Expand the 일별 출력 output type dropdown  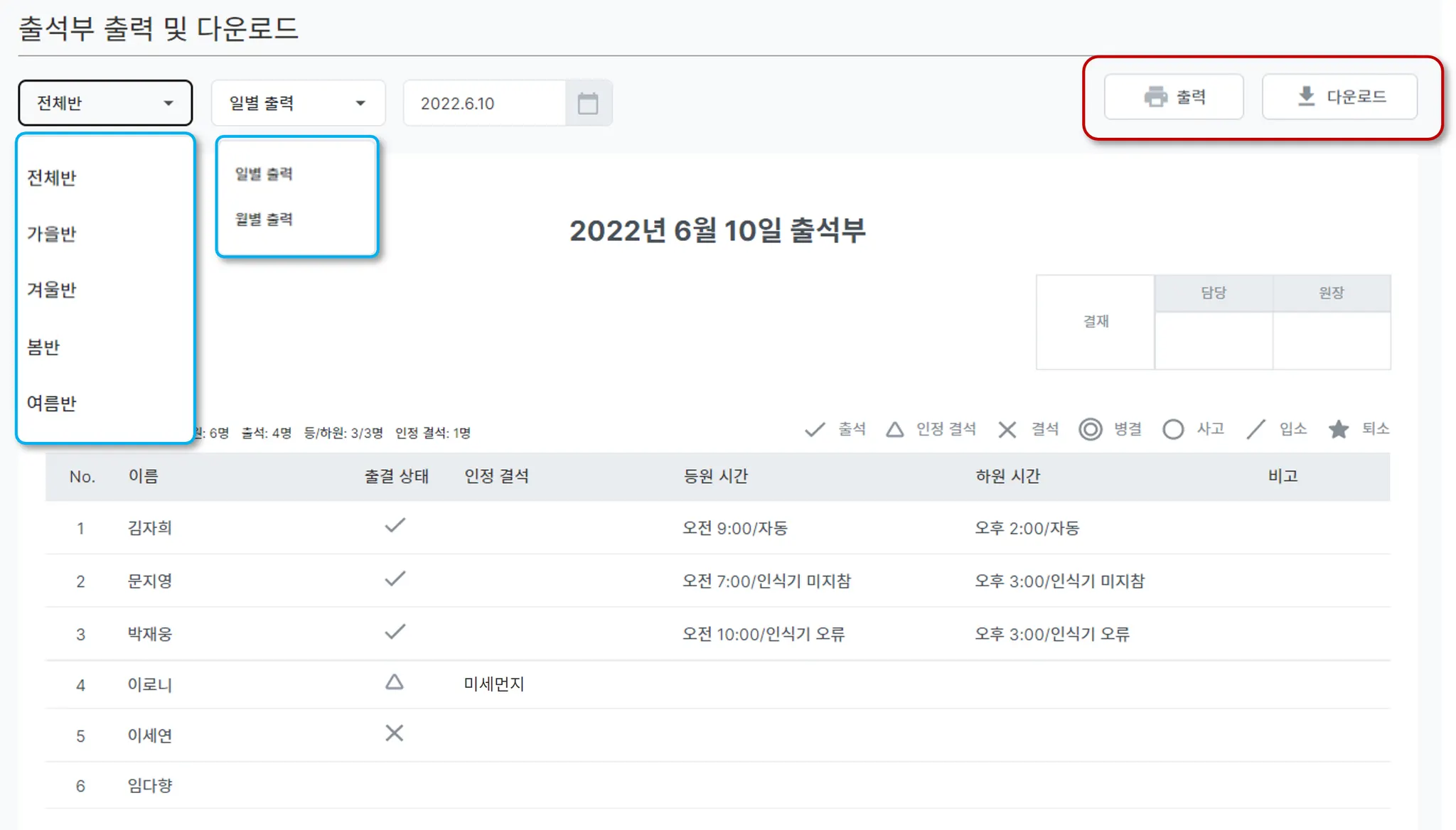(298, 103)
